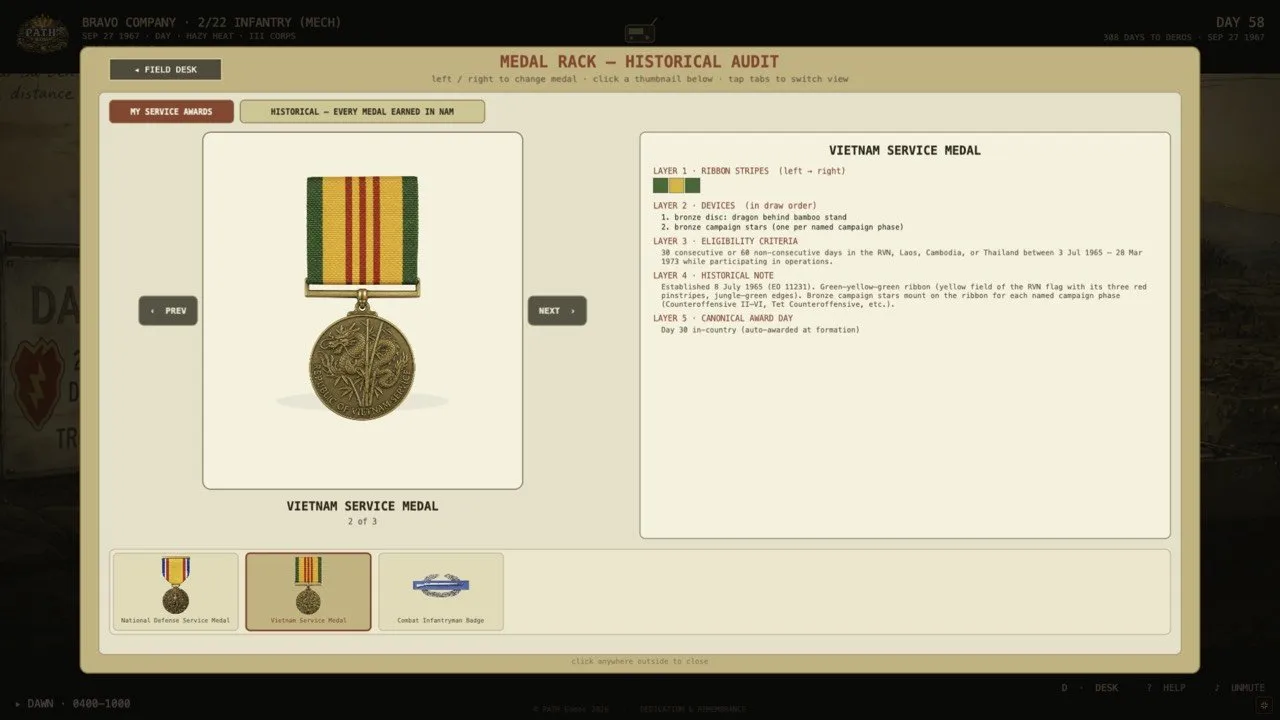
Task: Open Help from the bottom bar
Action: [x=1166, y=688]
